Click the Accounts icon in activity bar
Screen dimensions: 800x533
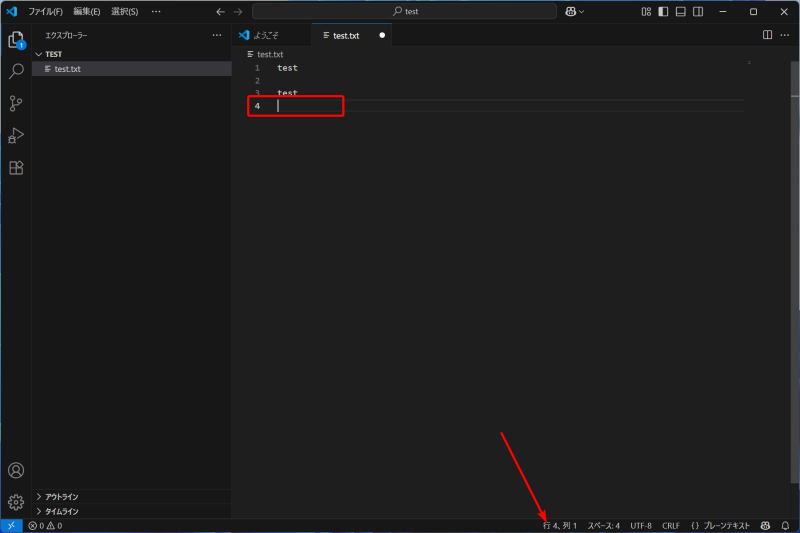16,470
